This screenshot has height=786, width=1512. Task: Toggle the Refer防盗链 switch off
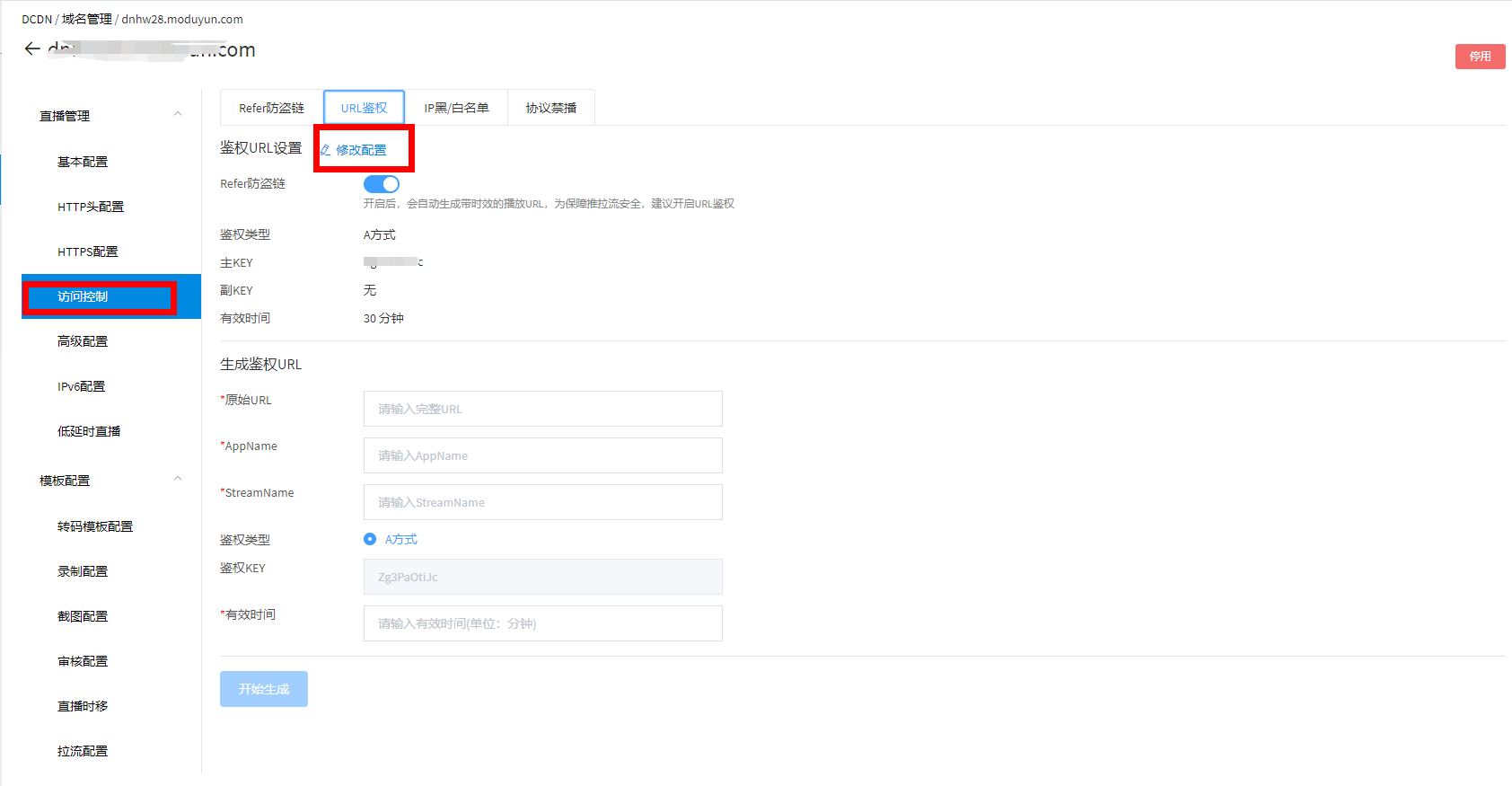[x=382, y=184]
